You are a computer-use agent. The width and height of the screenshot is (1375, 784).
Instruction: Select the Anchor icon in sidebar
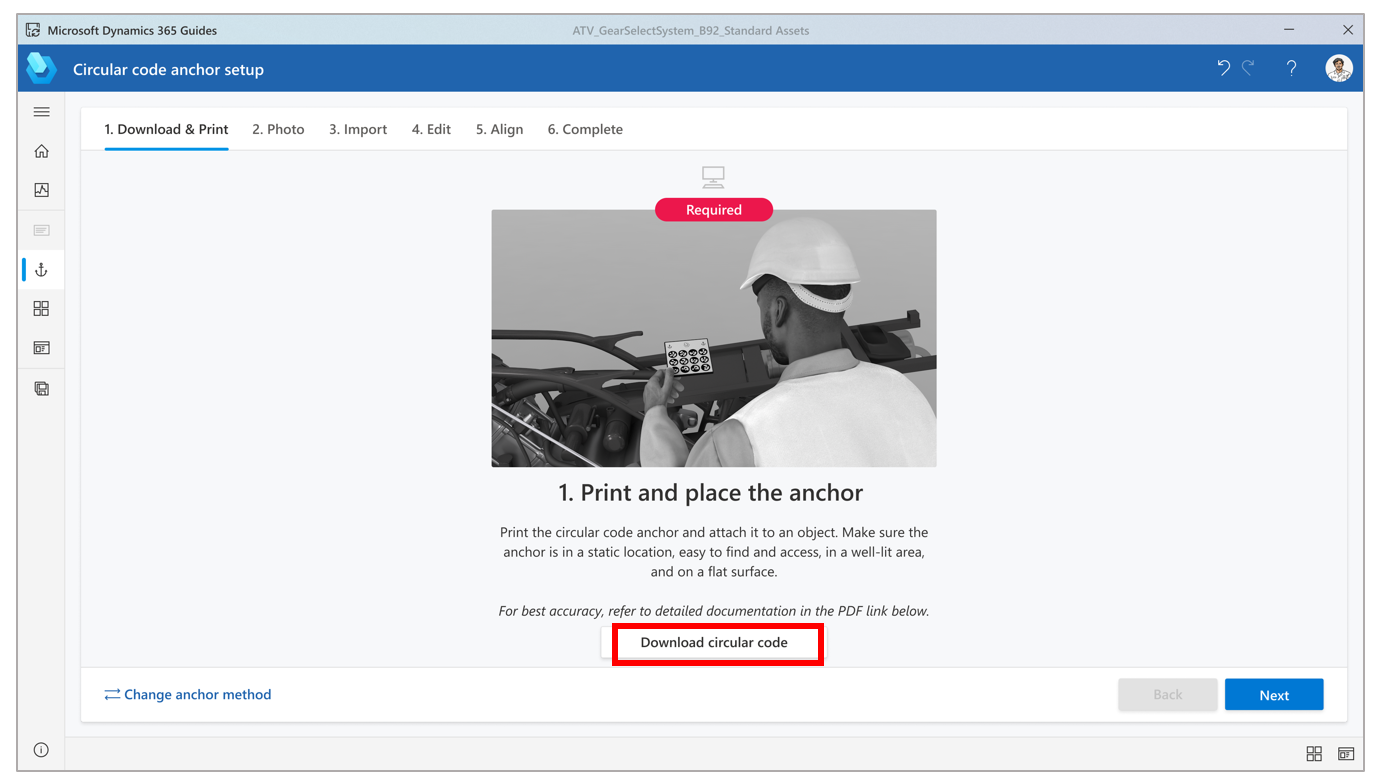pos(41,270)
